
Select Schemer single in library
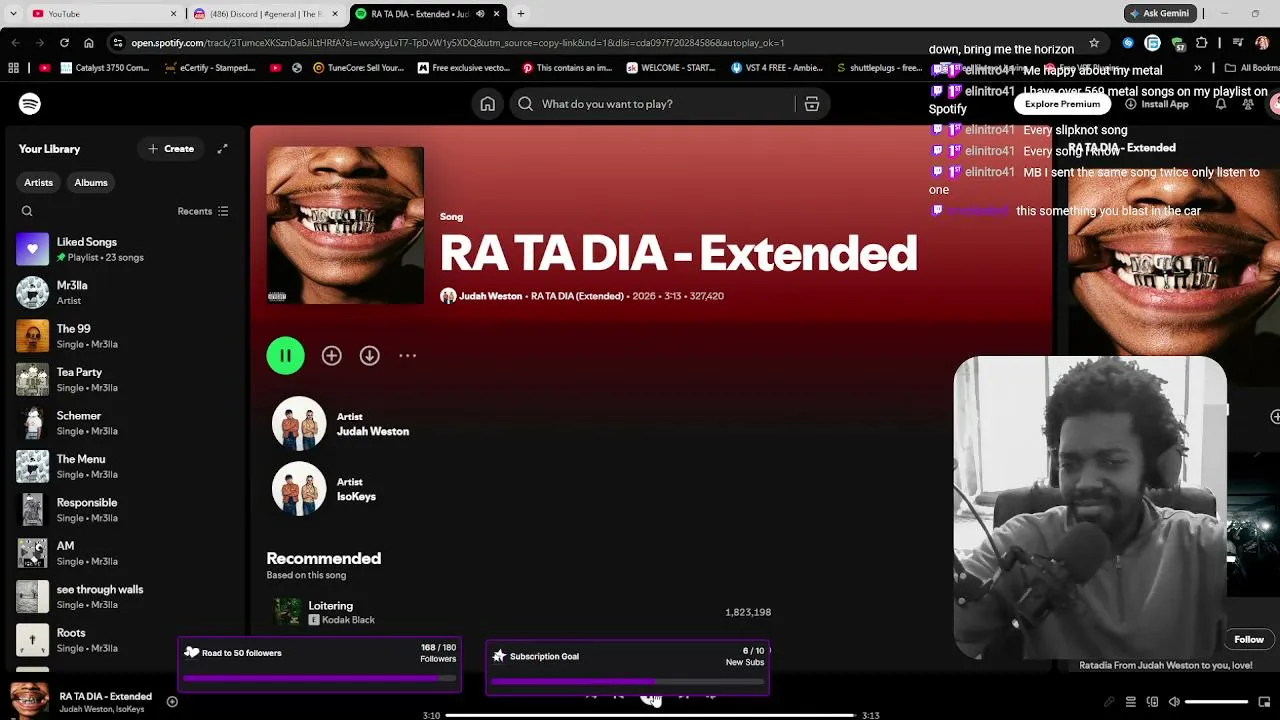click(x=125, y=423)
